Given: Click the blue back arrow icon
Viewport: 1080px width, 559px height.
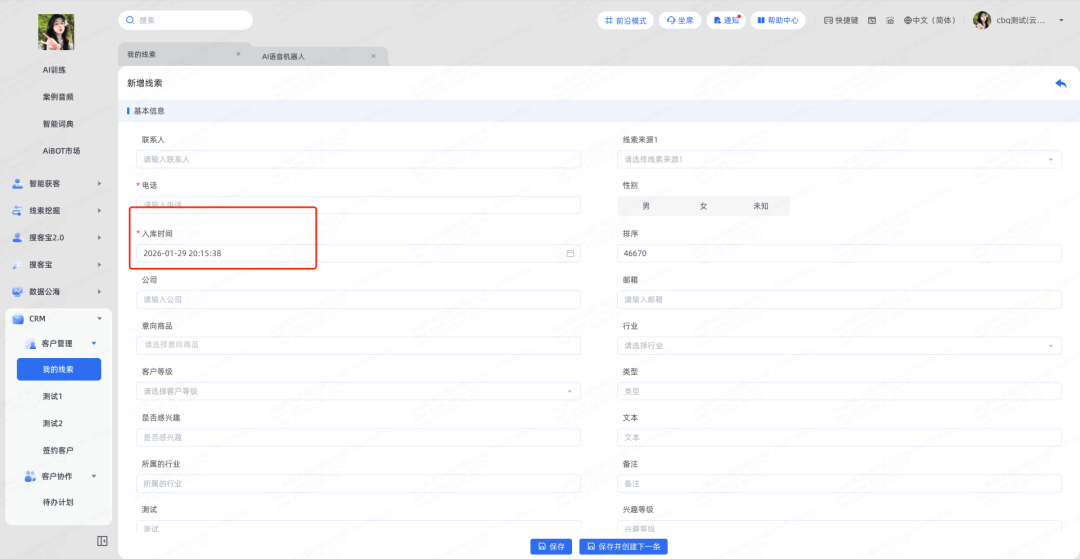Looking at the screenshot, I should coord(1060,83).
